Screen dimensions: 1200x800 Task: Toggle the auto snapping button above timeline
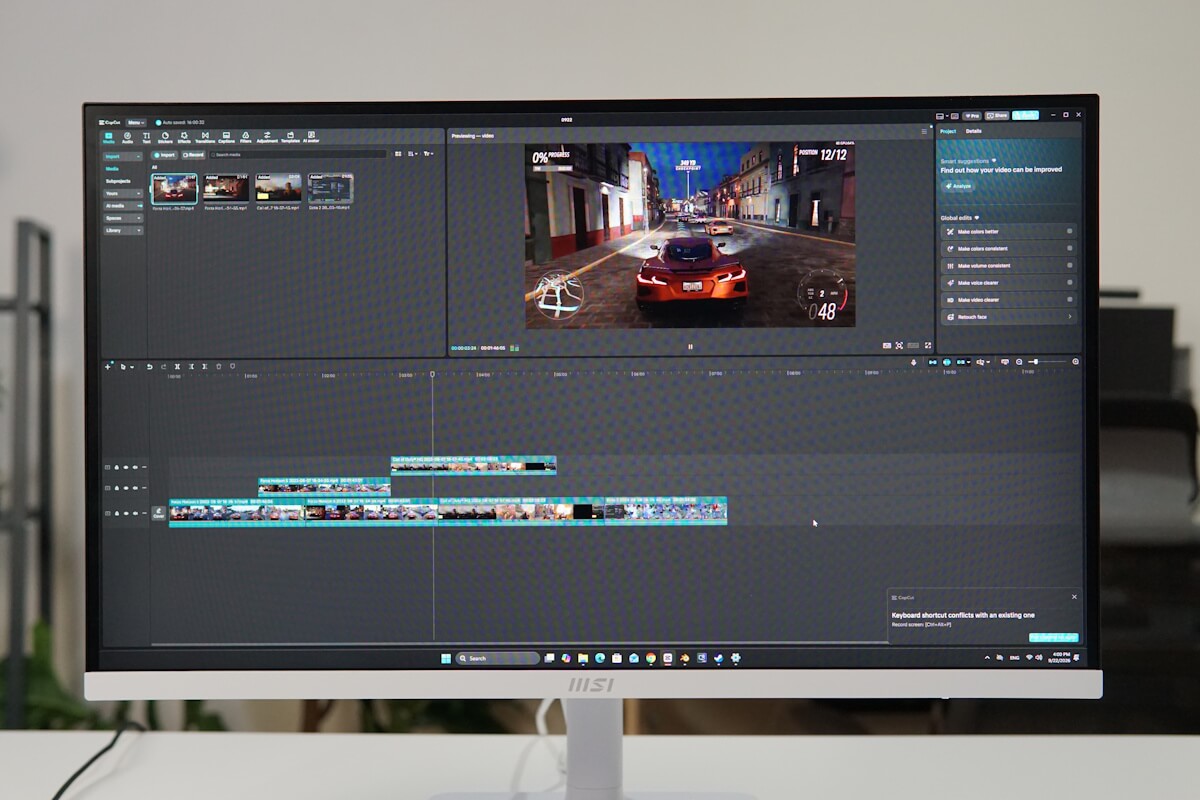947,362
